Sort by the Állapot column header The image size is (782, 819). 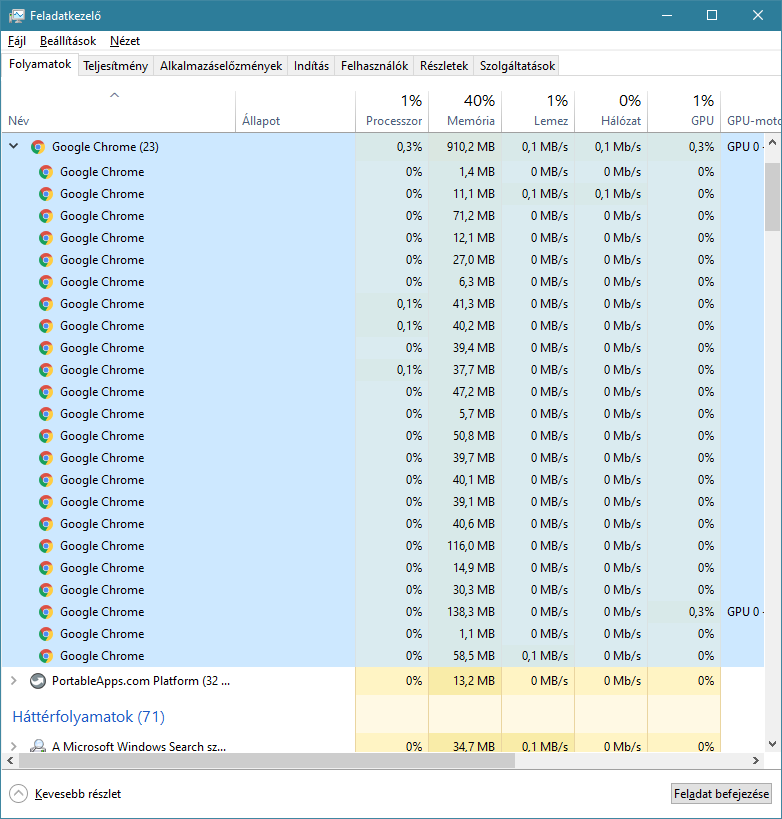296,111
